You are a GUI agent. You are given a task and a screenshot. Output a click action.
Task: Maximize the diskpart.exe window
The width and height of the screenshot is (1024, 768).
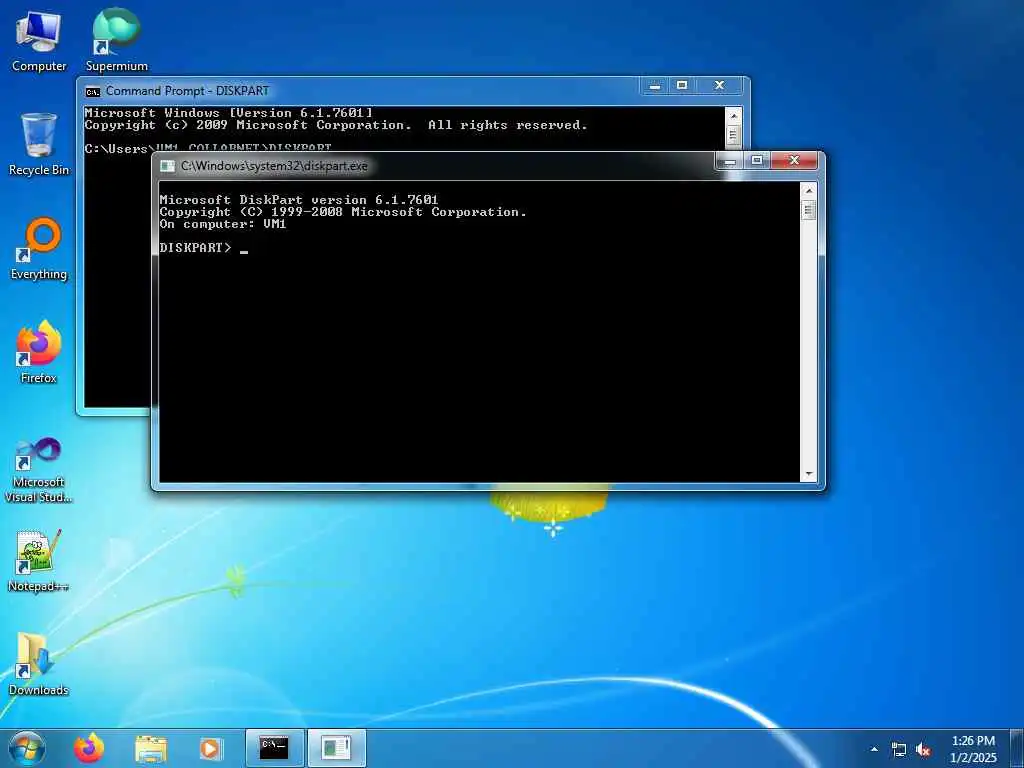757,161
